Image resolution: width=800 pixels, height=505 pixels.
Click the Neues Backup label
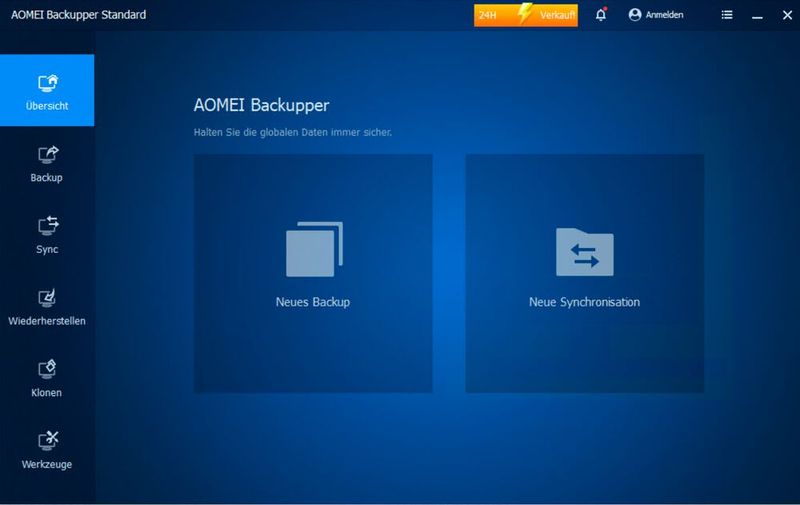coord(313,302)
